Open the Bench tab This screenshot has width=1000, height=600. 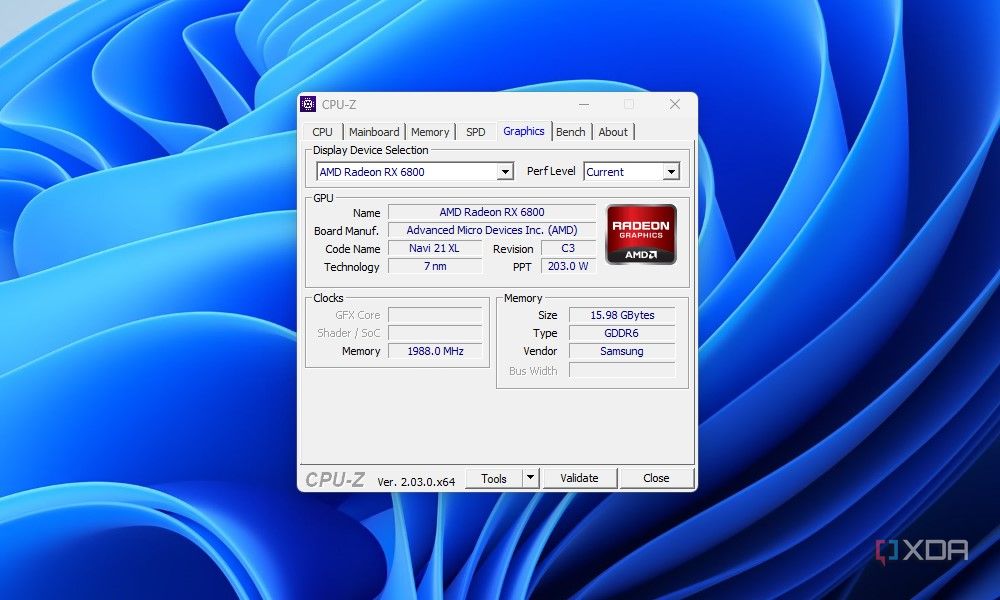coord(570,132)
